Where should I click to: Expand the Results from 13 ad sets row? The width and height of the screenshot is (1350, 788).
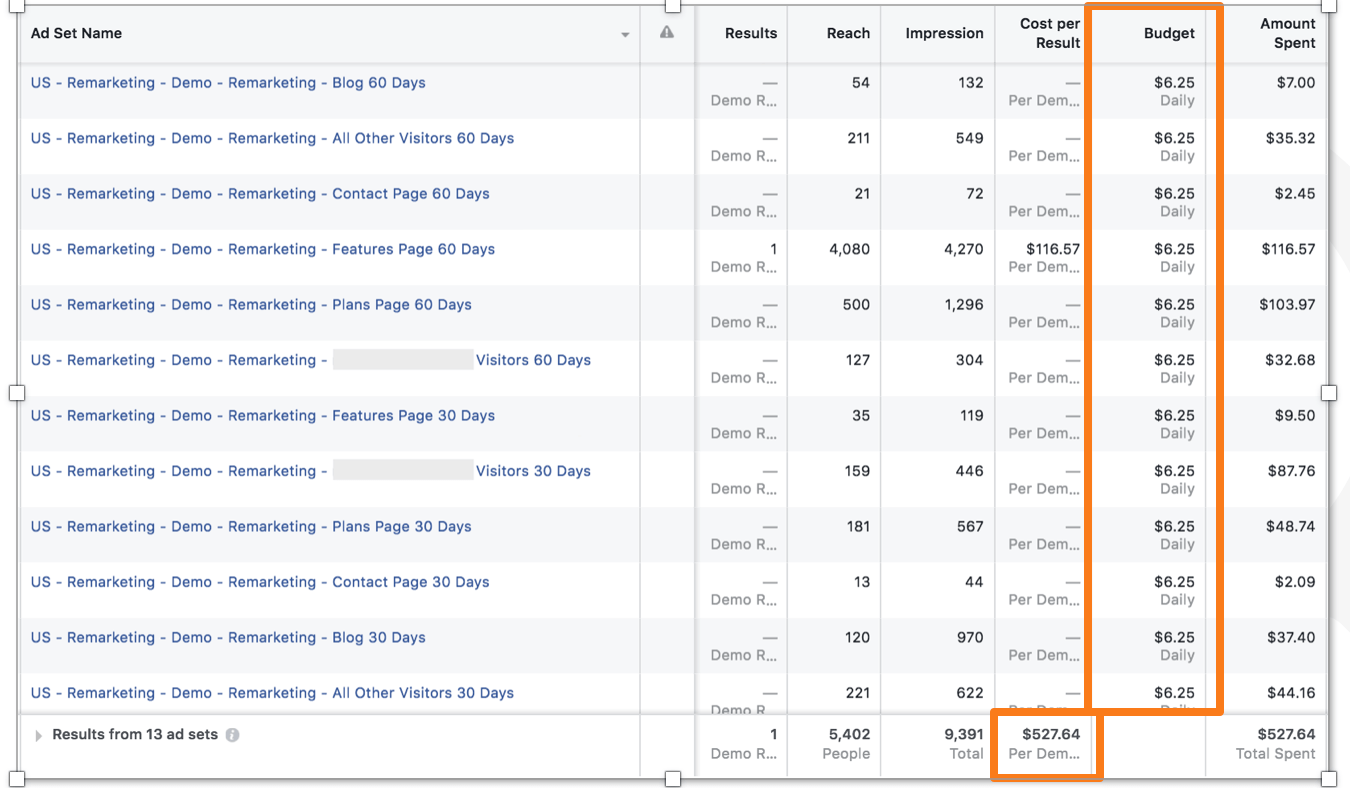39,736
